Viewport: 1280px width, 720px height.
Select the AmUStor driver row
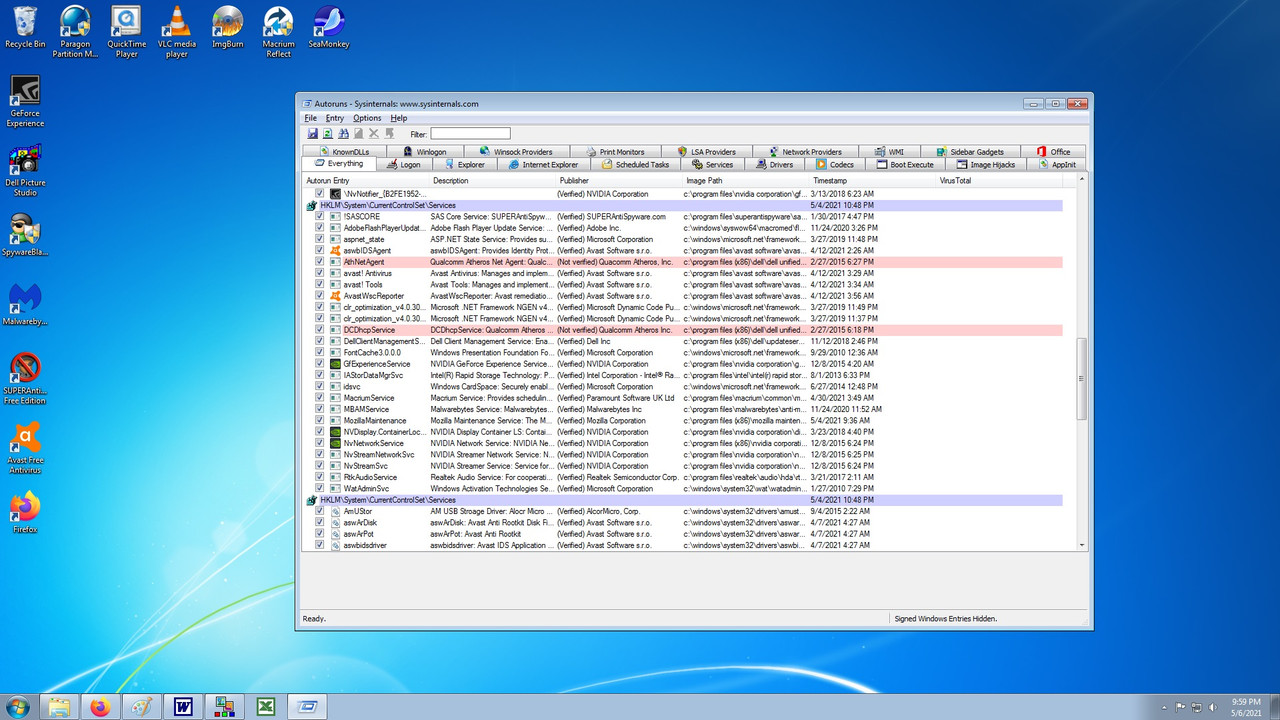click(683, 511)
